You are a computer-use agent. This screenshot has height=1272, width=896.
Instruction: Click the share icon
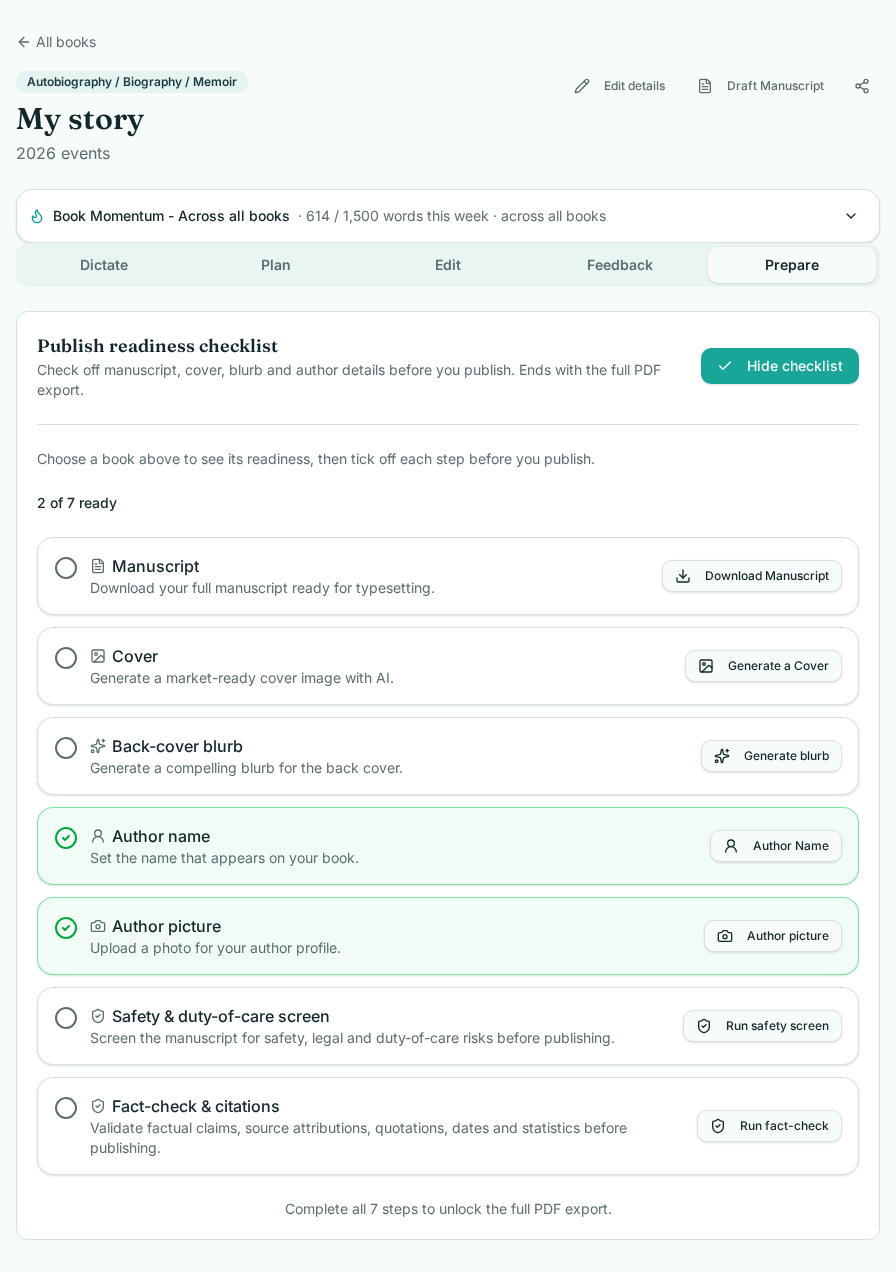(x=862, y=86)
